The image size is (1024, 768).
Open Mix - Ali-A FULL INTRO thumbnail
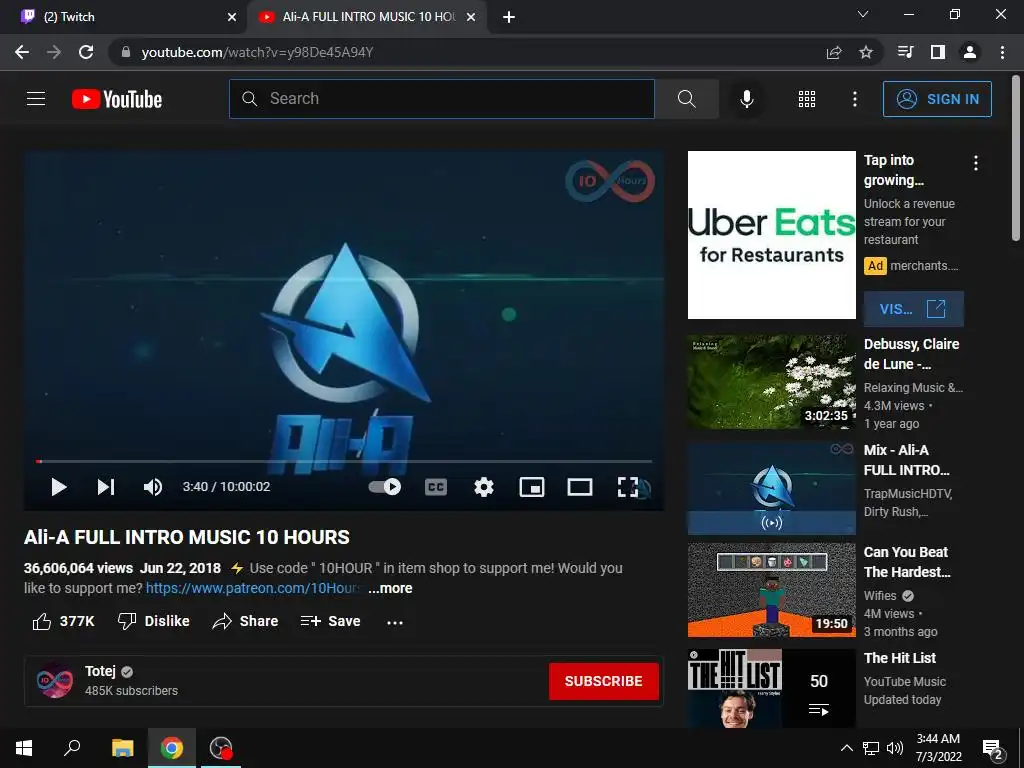click(771, 488)
